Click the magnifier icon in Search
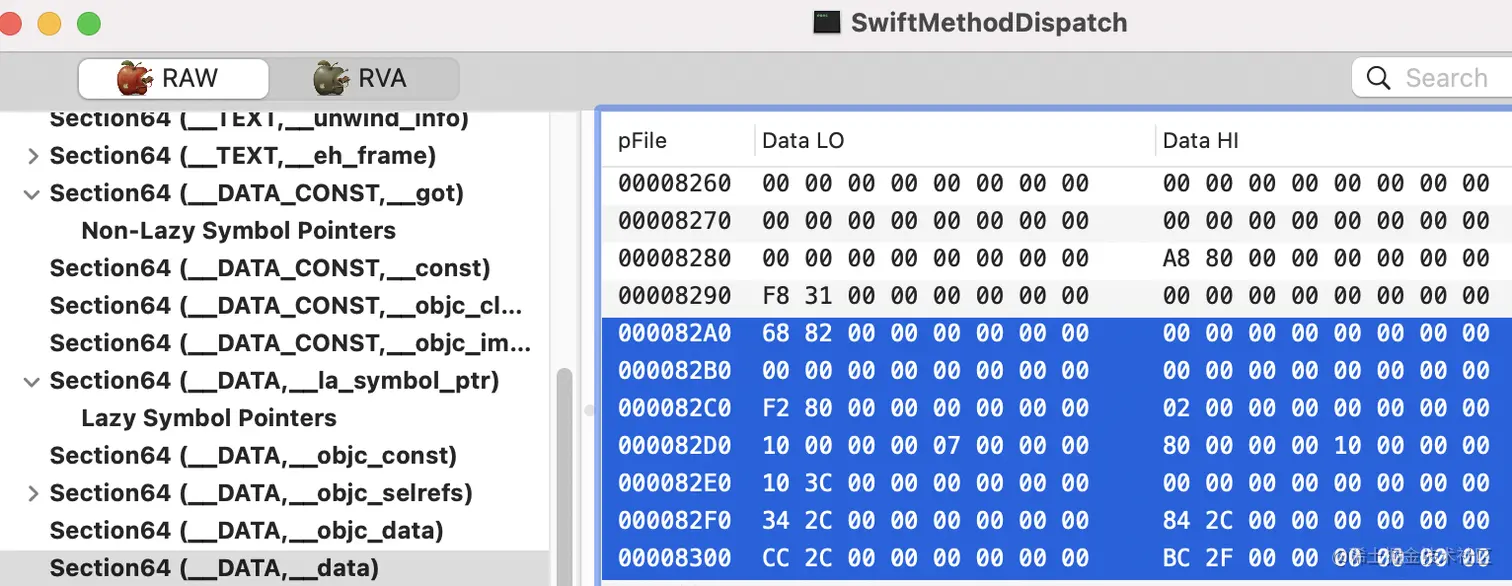This screenshot has height=586, width=1512. click(1378, 77)
